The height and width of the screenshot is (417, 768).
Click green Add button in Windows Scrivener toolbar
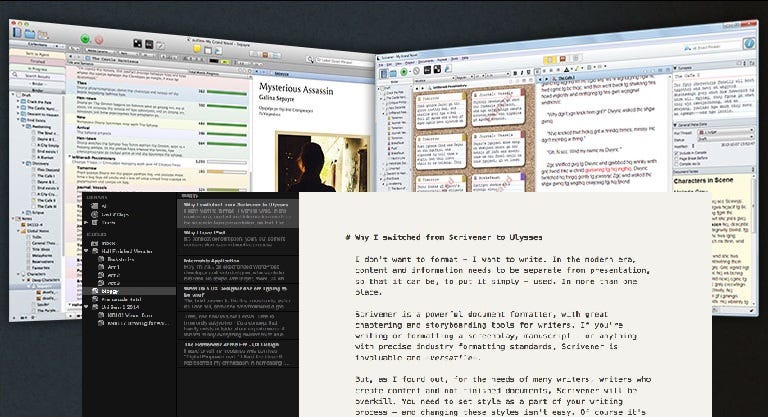point(404,72)
